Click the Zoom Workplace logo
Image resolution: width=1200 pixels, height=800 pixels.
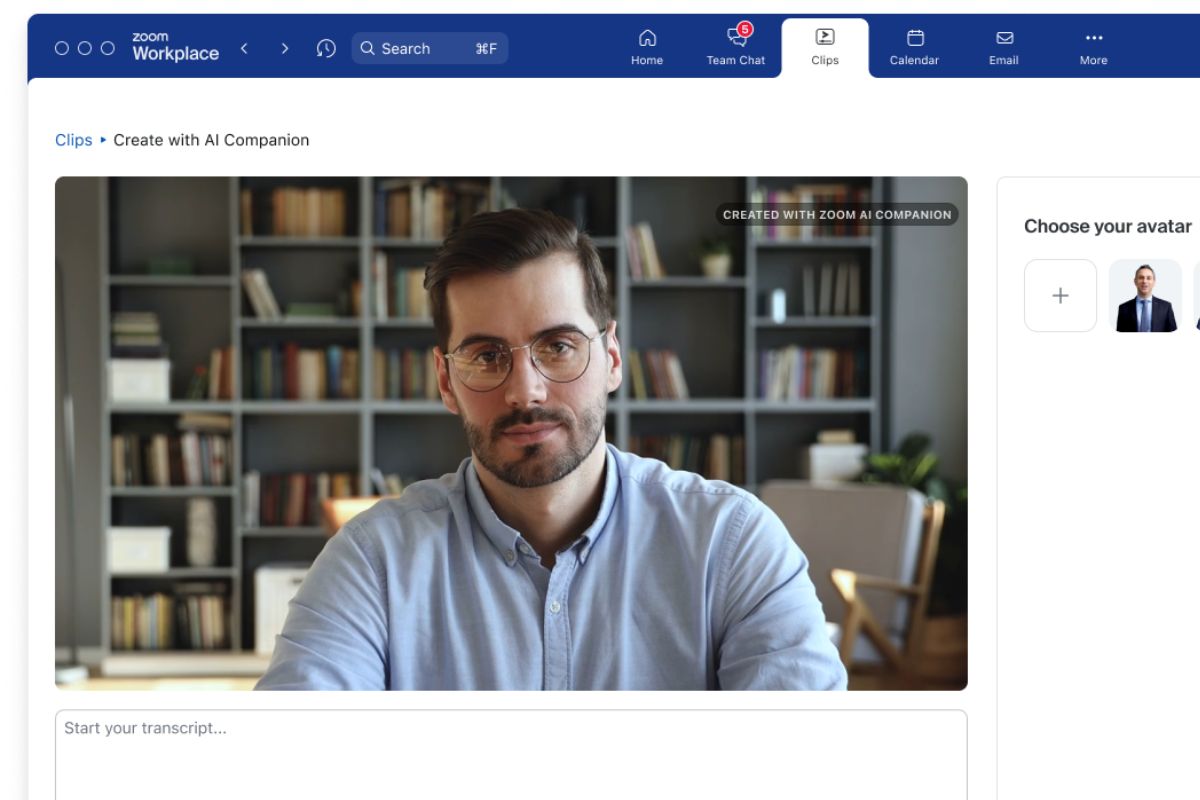pos(175,46)
